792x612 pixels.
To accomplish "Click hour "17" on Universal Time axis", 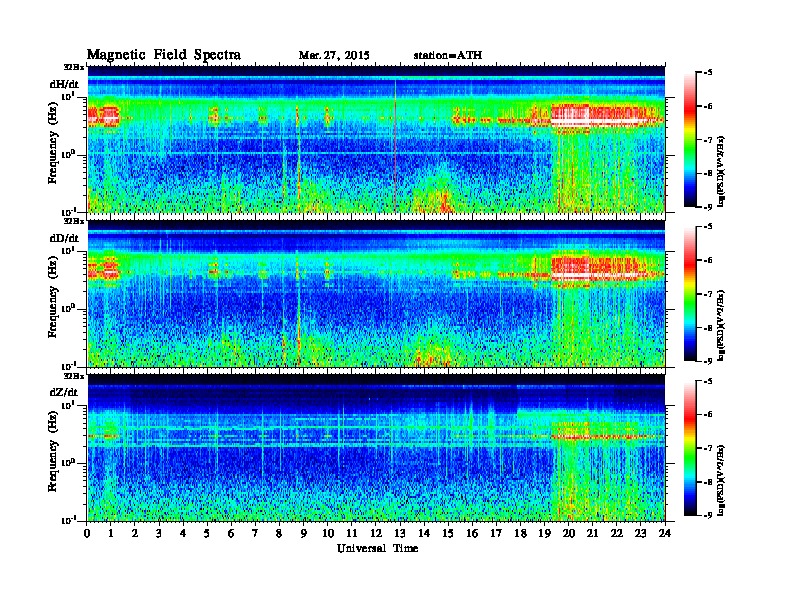I will (496, 534).
